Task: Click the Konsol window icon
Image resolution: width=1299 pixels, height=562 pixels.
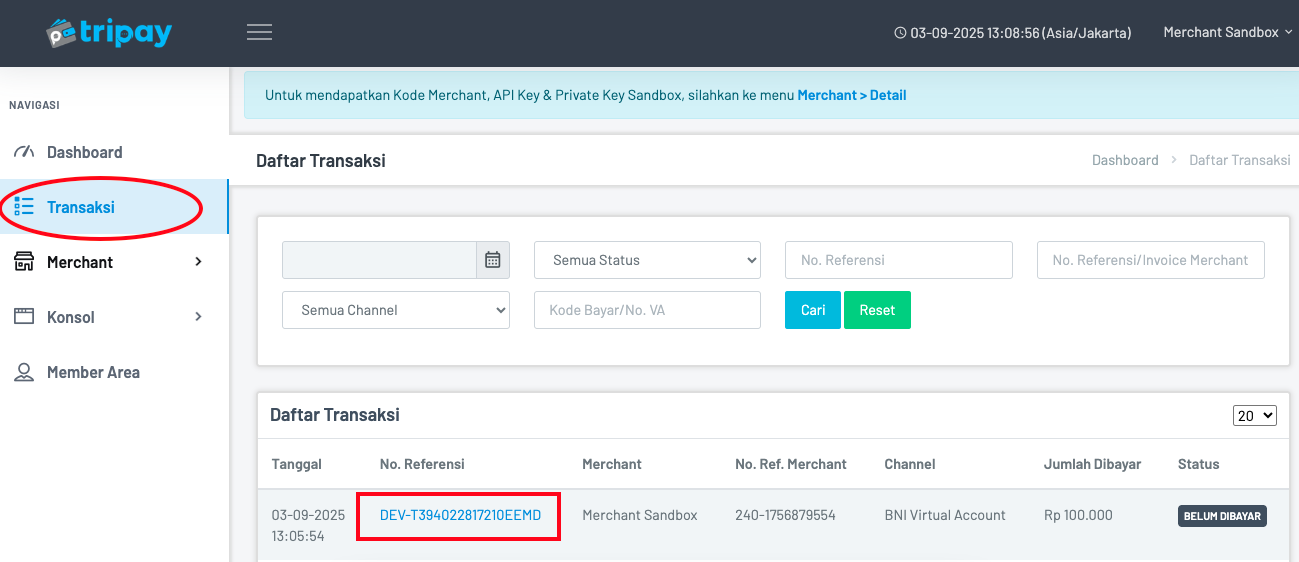Action: pos(24,317)
